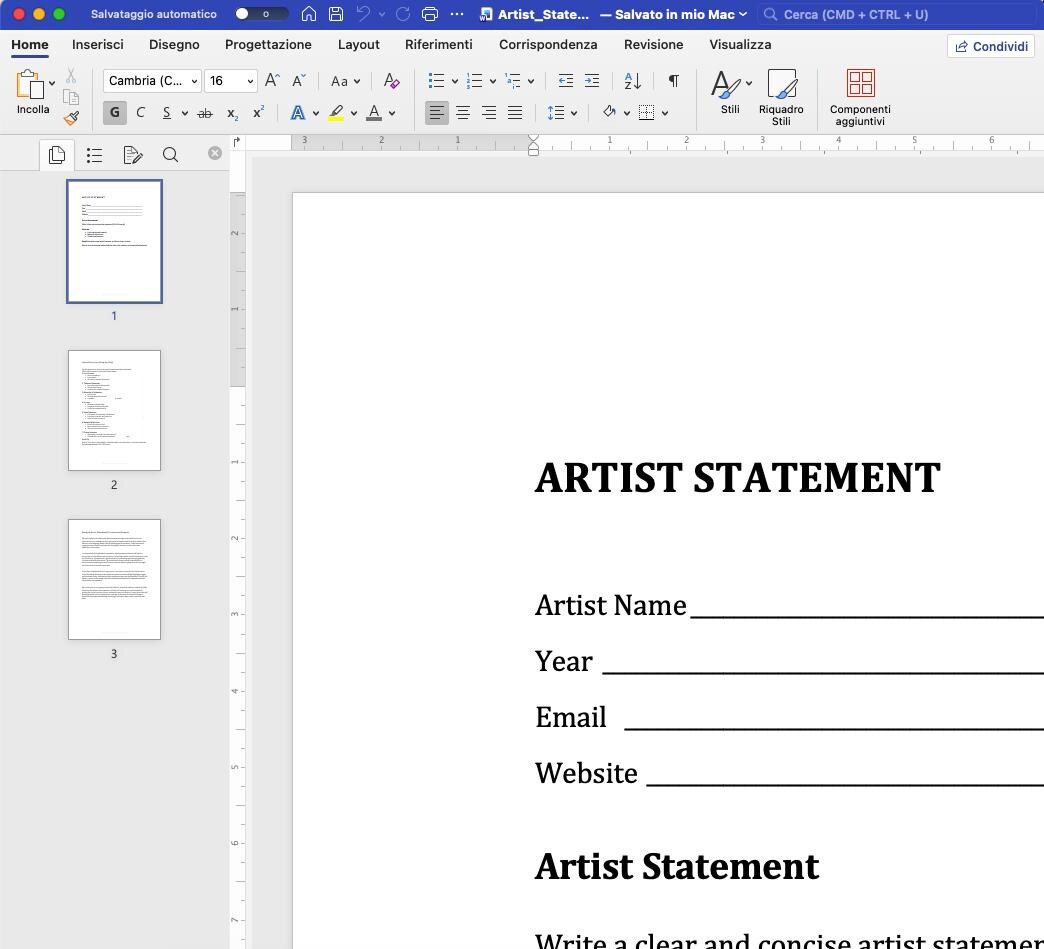Viewport: 1044px width, 949px height.
Task: Expand bullet list style options
Action: 455,81
